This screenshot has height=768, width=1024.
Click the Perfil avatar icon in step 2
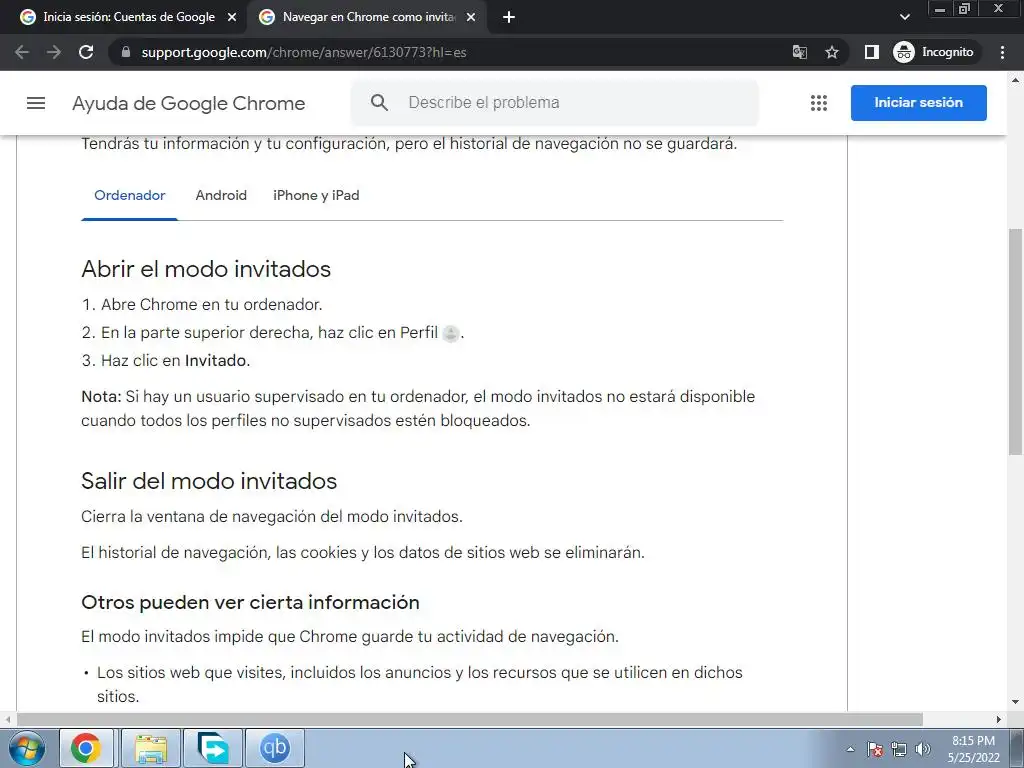click(x=451, y=333)
